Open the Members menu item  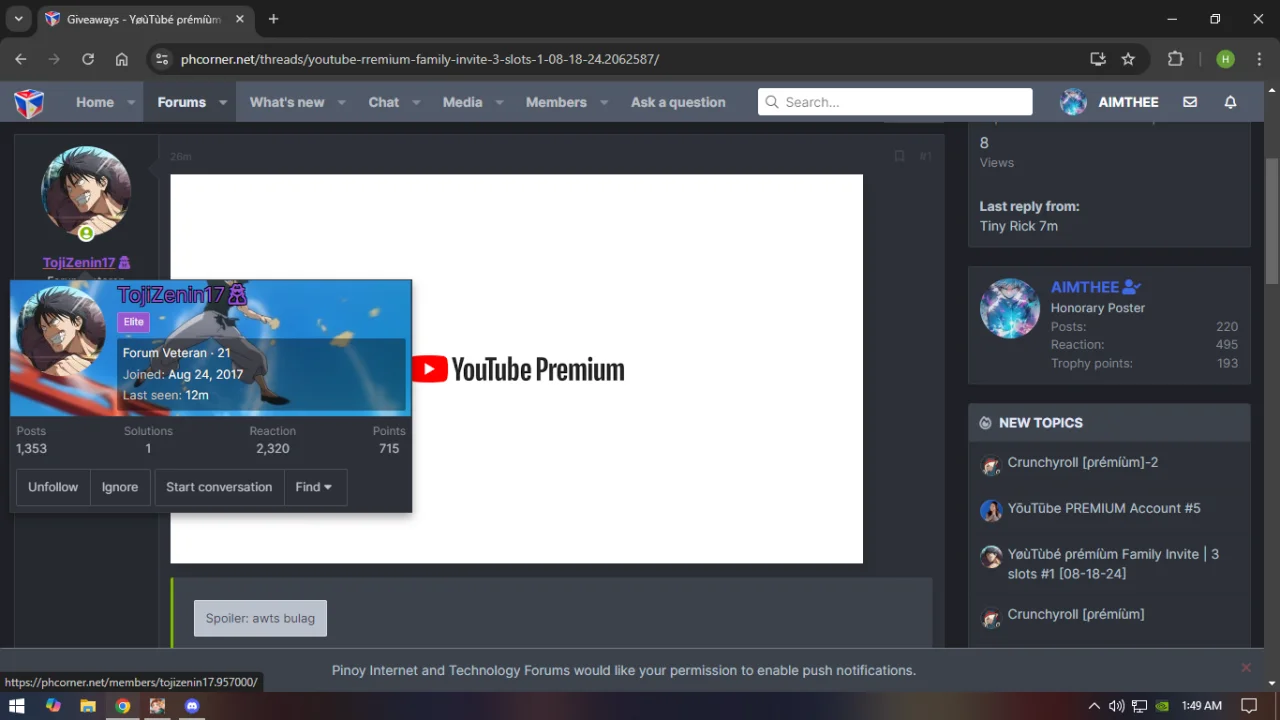coord(556,102)
